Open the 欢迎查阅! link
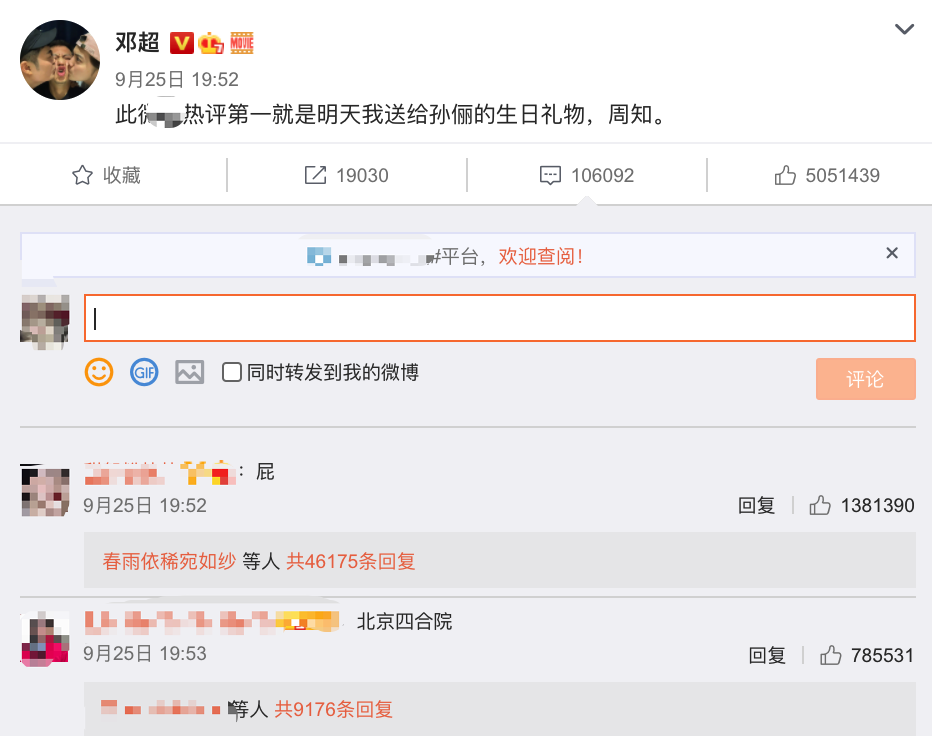Image resolution: width=932 pixels, height=736 pixels. pos(540,256)
